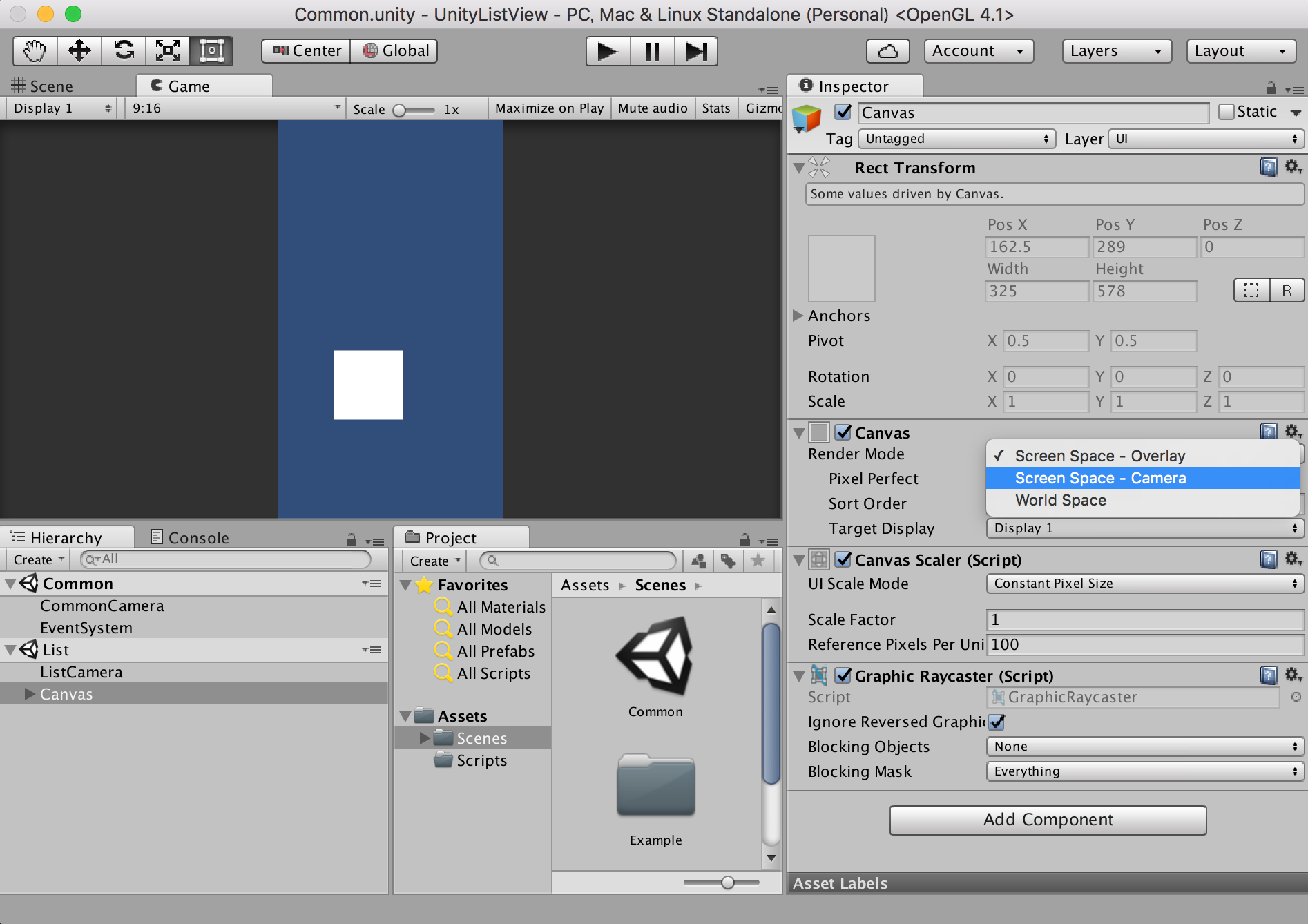Open the Layers dropdown
The image size is (1308, 924).
point(1117,51)
